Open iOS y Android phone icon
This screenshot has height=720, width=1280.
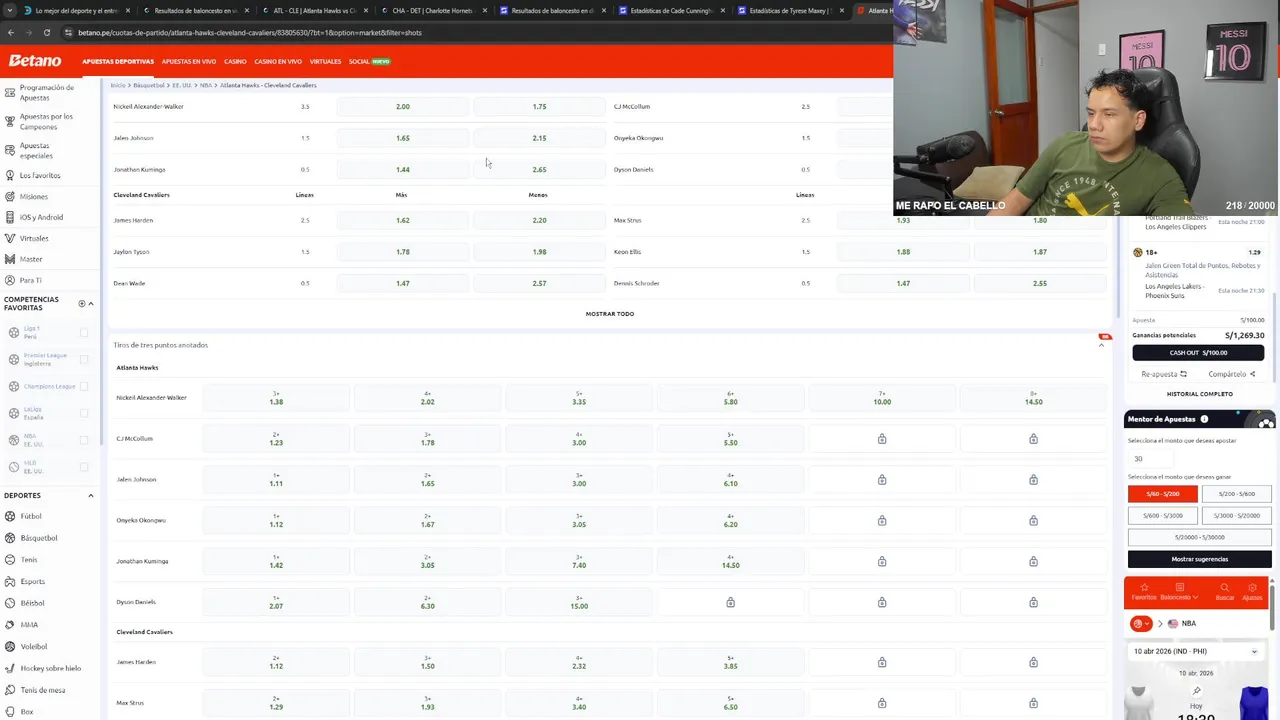point(9,217)
